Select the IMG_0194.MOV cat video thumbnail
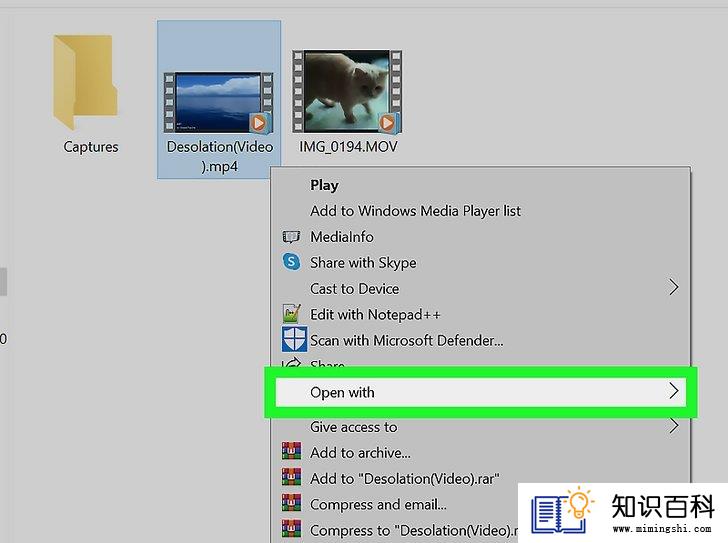Screen dimensions: 728x543 click(347, 92)
